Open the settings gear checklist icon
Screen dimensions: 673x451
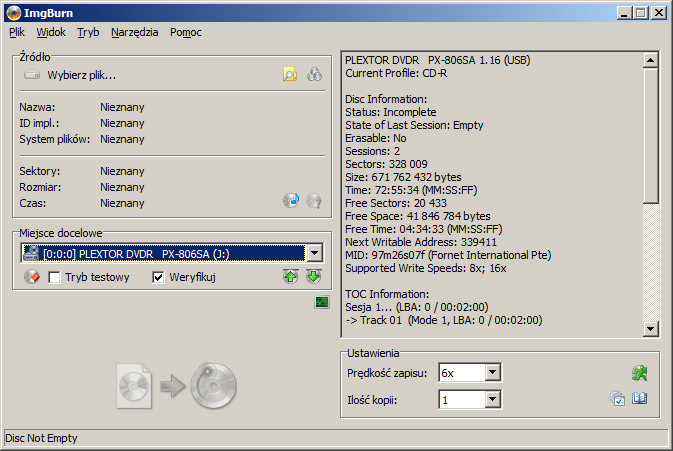617,398
